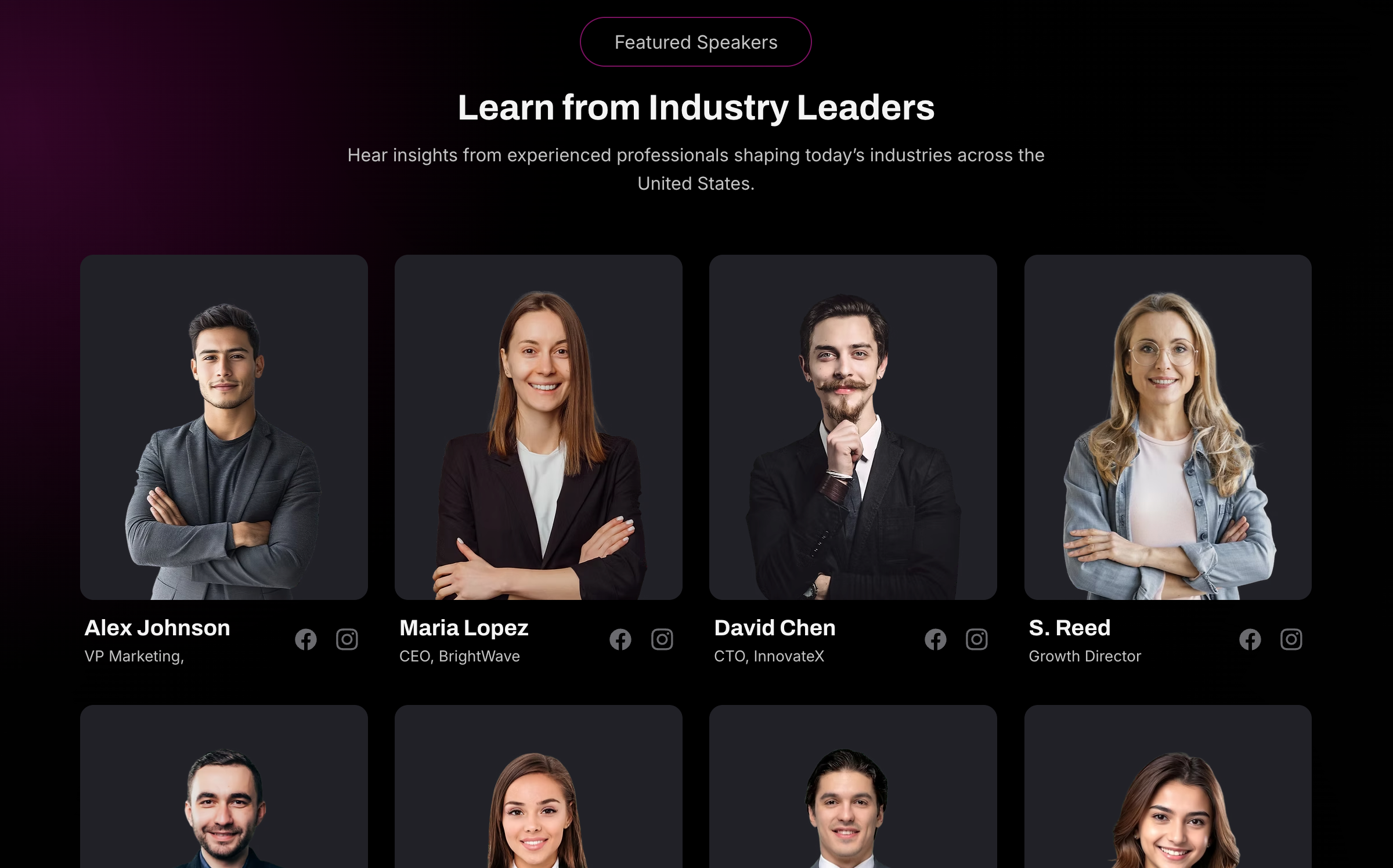1393x868 pixels.
Task: Open Alex Johnson's Facebook profile icon
Action: point(306,639)
